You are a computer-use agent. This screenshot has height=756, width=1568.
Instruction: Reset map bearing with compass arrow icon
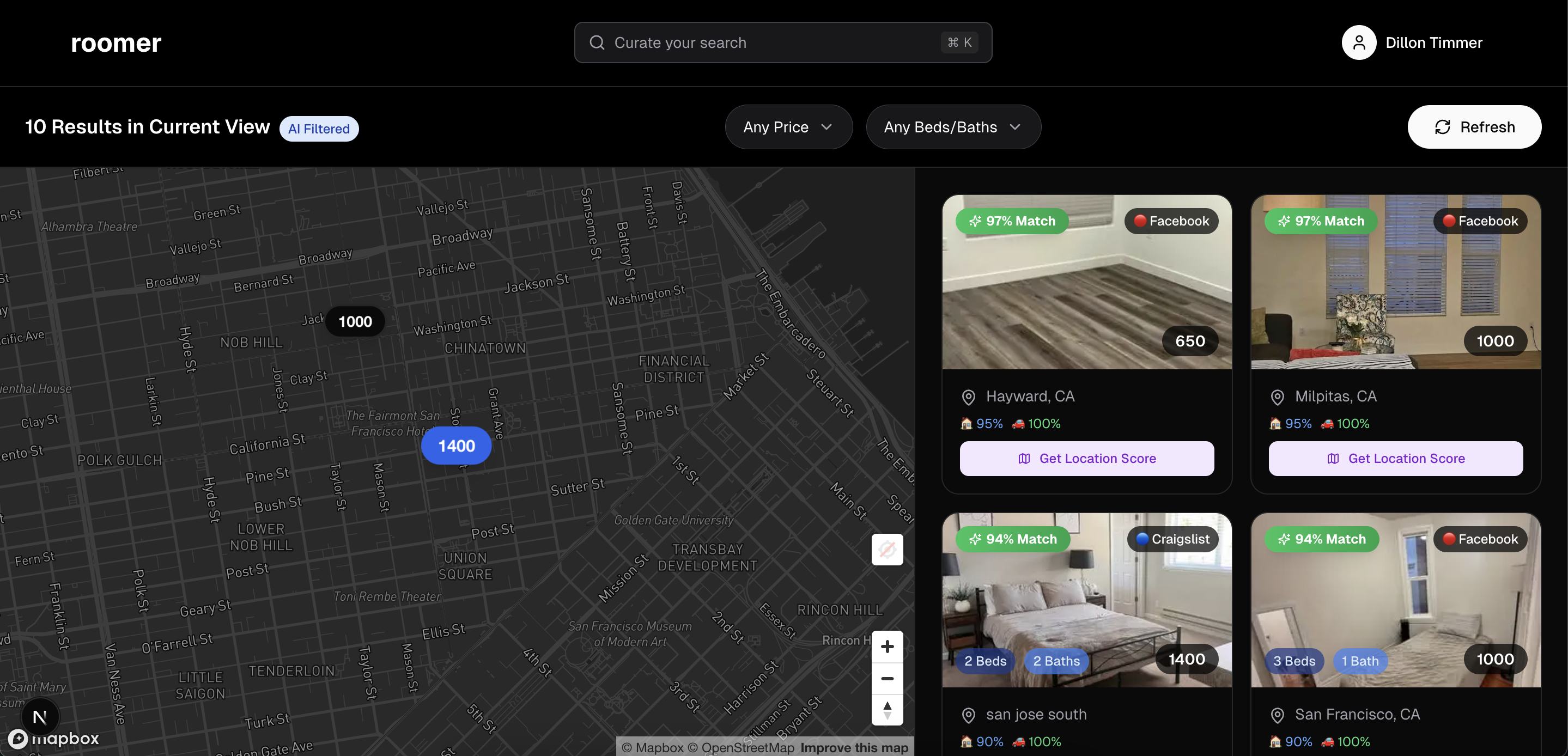click(x=887, y=710)
